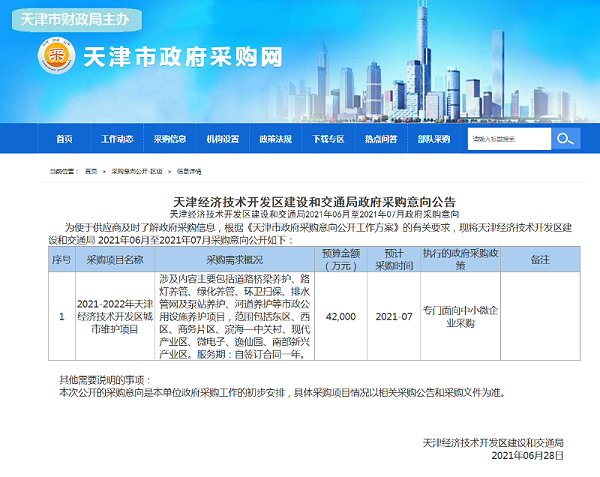This screenshot has height=477, width=600.
Task: Click the 采购项目名称 column header
Action: pyautogui.click(x=115, y=260)
